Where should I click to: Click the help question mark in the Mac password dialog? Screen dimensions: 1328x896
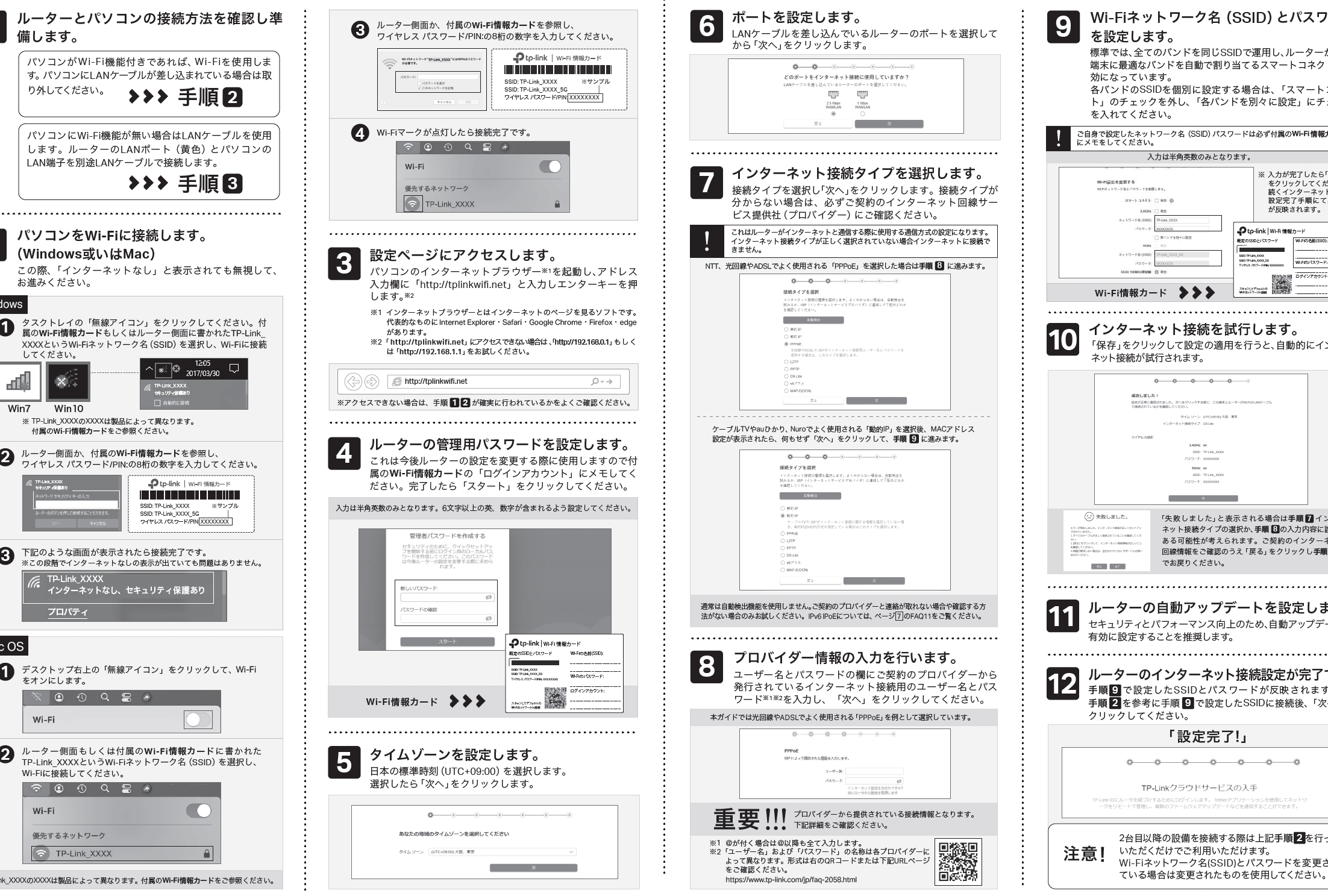pos(384,102)
